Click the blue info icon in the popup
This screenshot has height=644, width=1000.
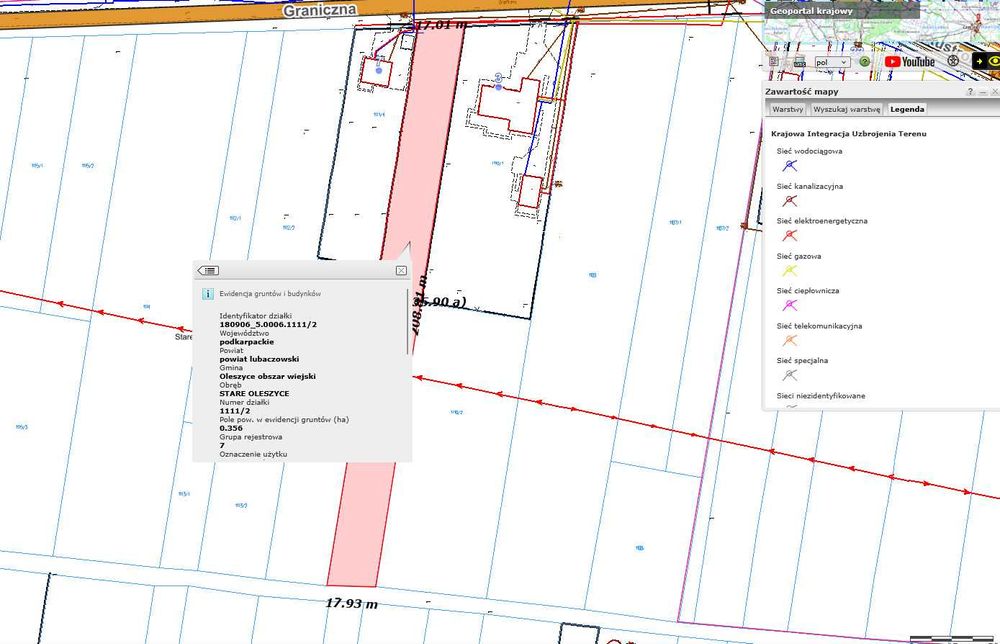207,294
